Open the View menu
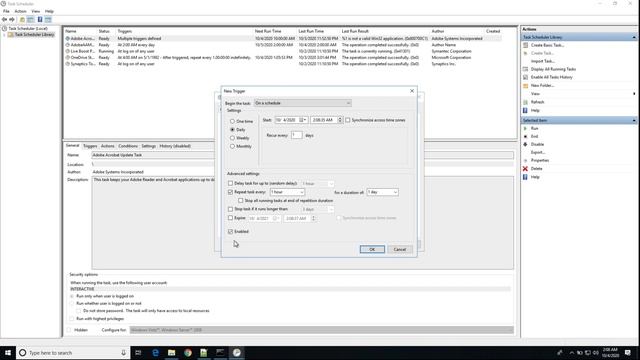 (x=36, y=11)
